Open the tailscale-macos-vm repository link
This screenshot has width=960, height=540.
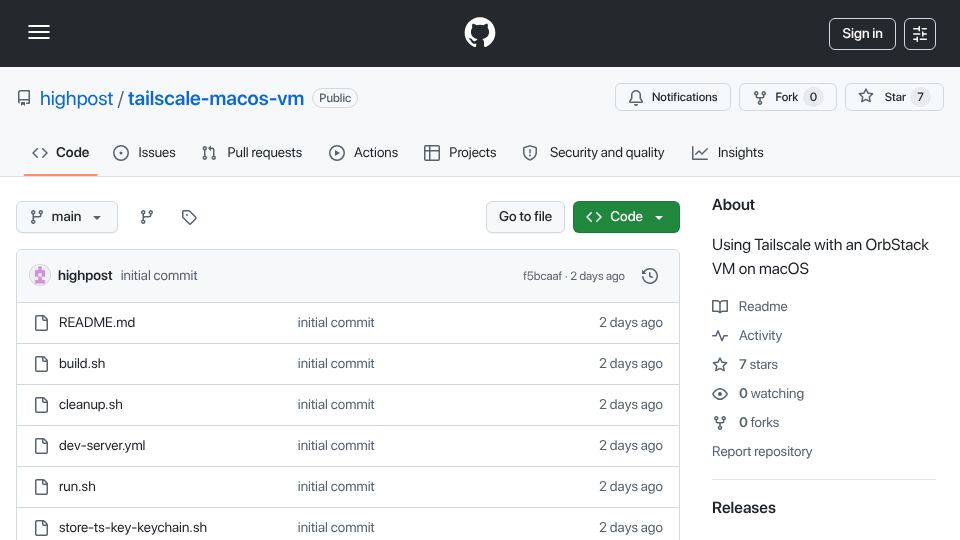click(x=216, y=99)
